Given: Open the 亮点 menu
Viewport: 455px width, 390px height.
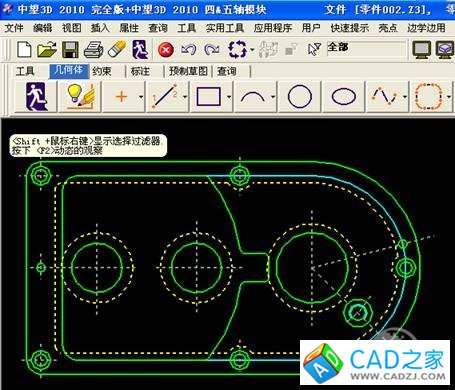Looking at the screenshot, I should tap(388, 28).
